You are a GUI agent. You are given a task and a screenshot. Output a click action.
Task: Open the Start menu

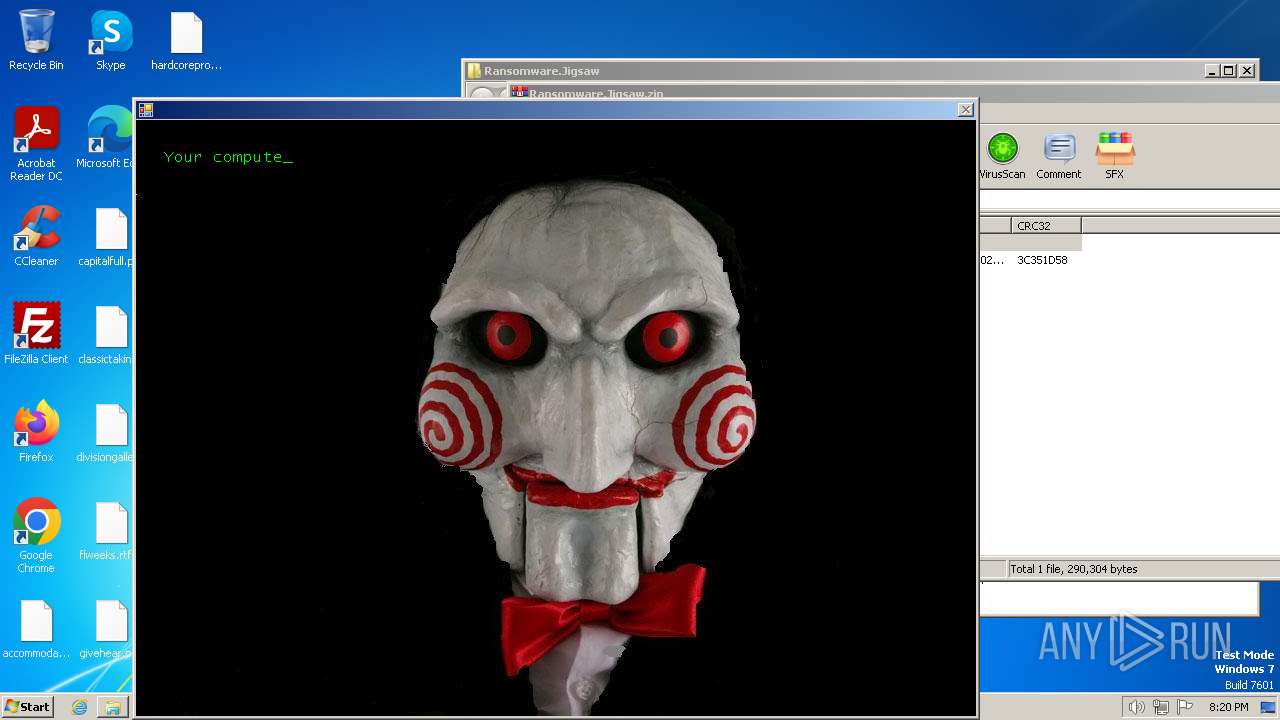pos(27,706)
